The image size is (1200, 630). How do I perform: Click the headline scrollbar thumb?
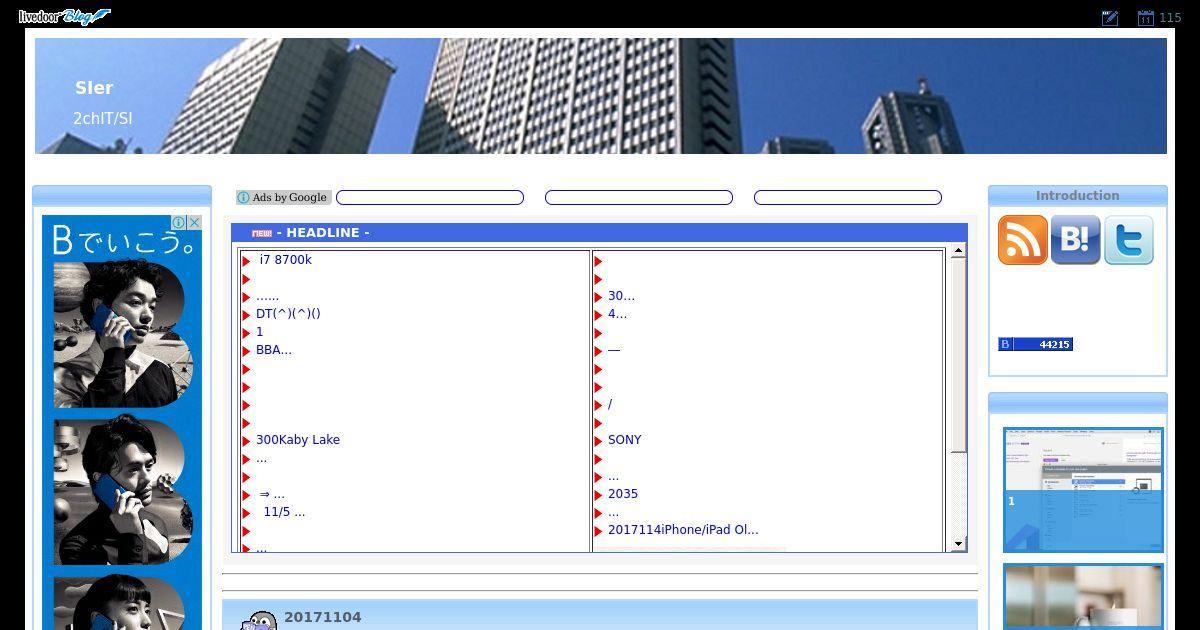tap(958, 355)
